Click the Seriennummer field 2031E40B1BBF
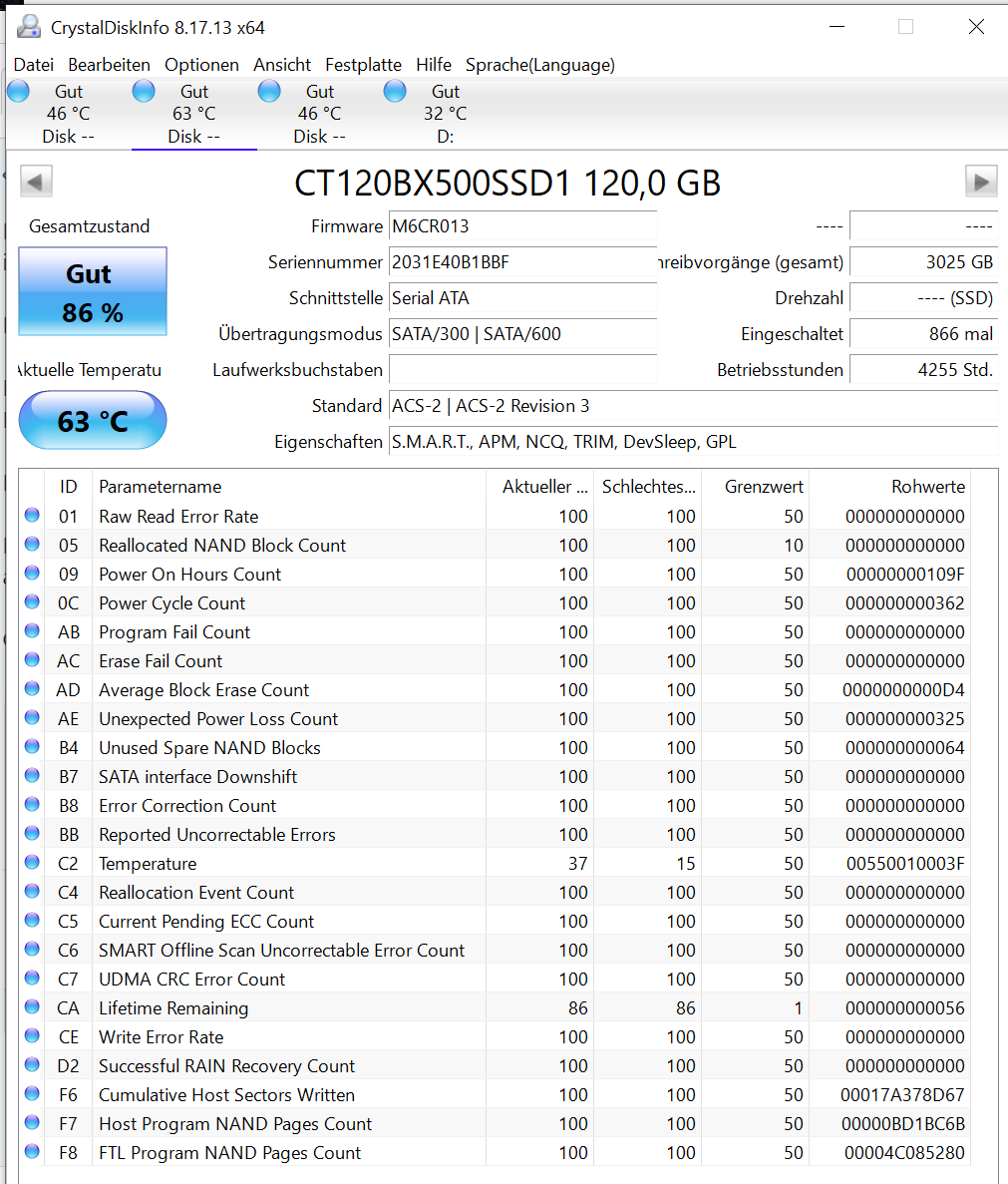 click(522, 262)
